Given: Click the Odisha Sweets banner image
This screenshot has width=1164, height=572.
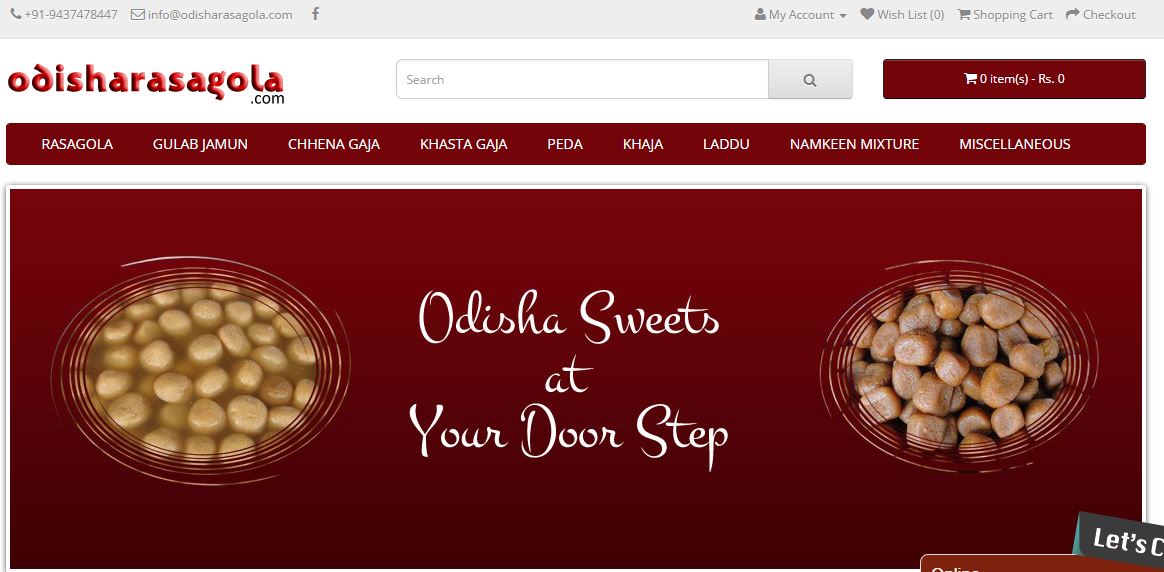Looking at the screenshot, I should point(575,378).
